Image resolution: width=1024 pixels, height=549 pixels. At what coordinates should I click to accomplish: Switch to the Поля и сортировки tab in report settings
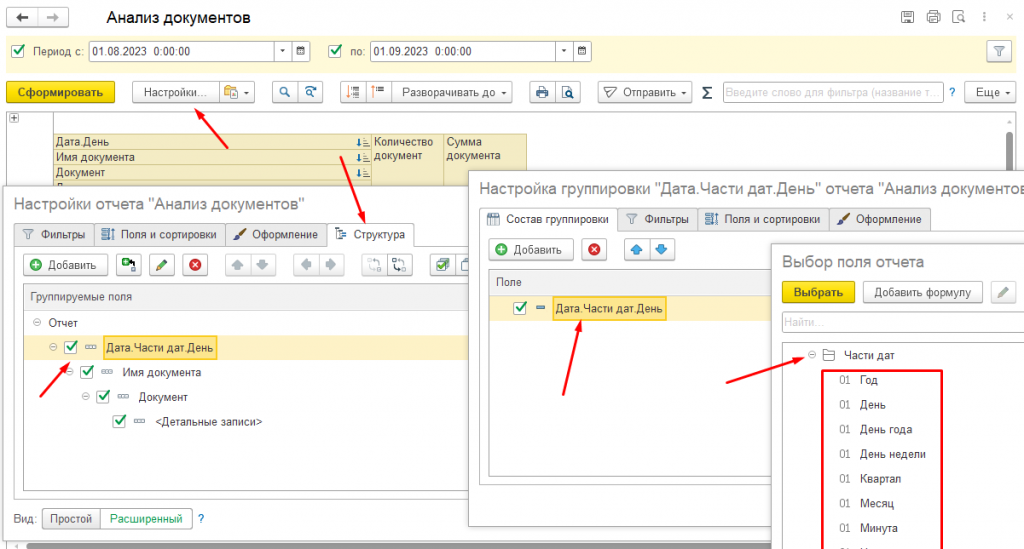pyautogui.click(x=159, y=235)
